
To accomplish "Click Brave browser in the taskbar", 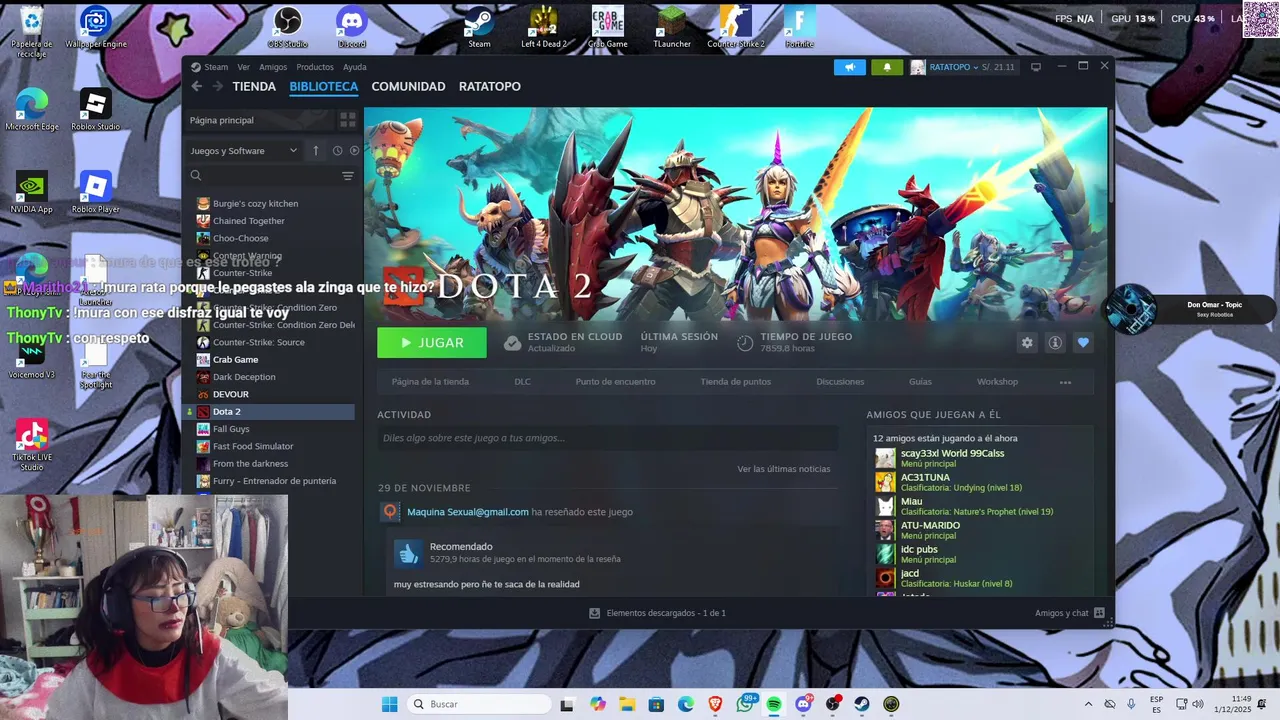I will coord(715,704).
